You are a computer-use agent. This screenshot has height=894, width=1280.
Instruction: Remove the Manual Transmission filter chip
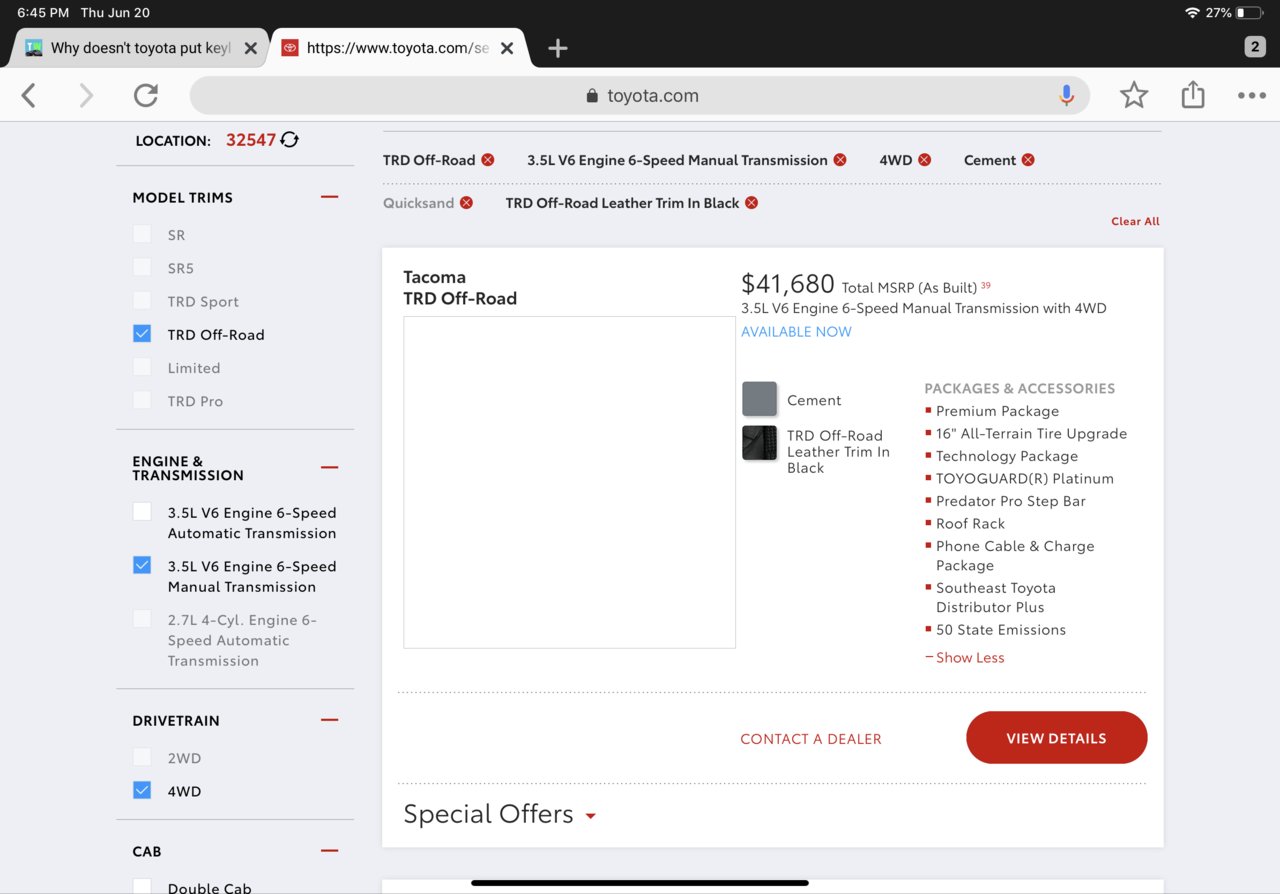point(840,160)
